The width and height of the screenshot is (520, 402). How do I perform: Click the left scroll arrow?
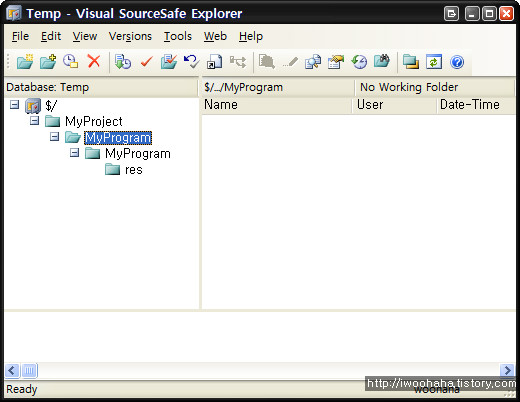point(12,370)
